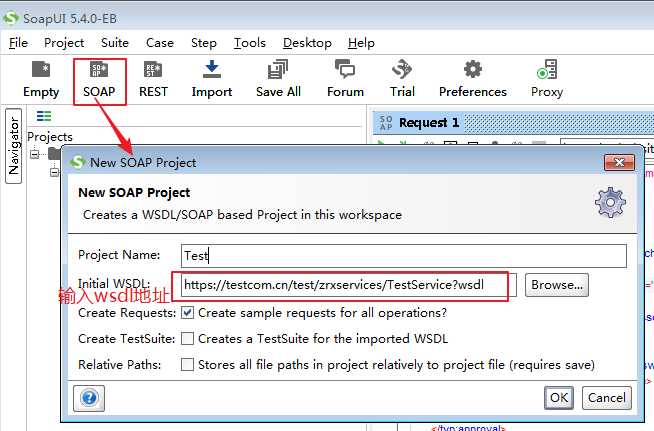Click Save All in the toolbar
Screen dimensions: 654x431
[278, 80]
